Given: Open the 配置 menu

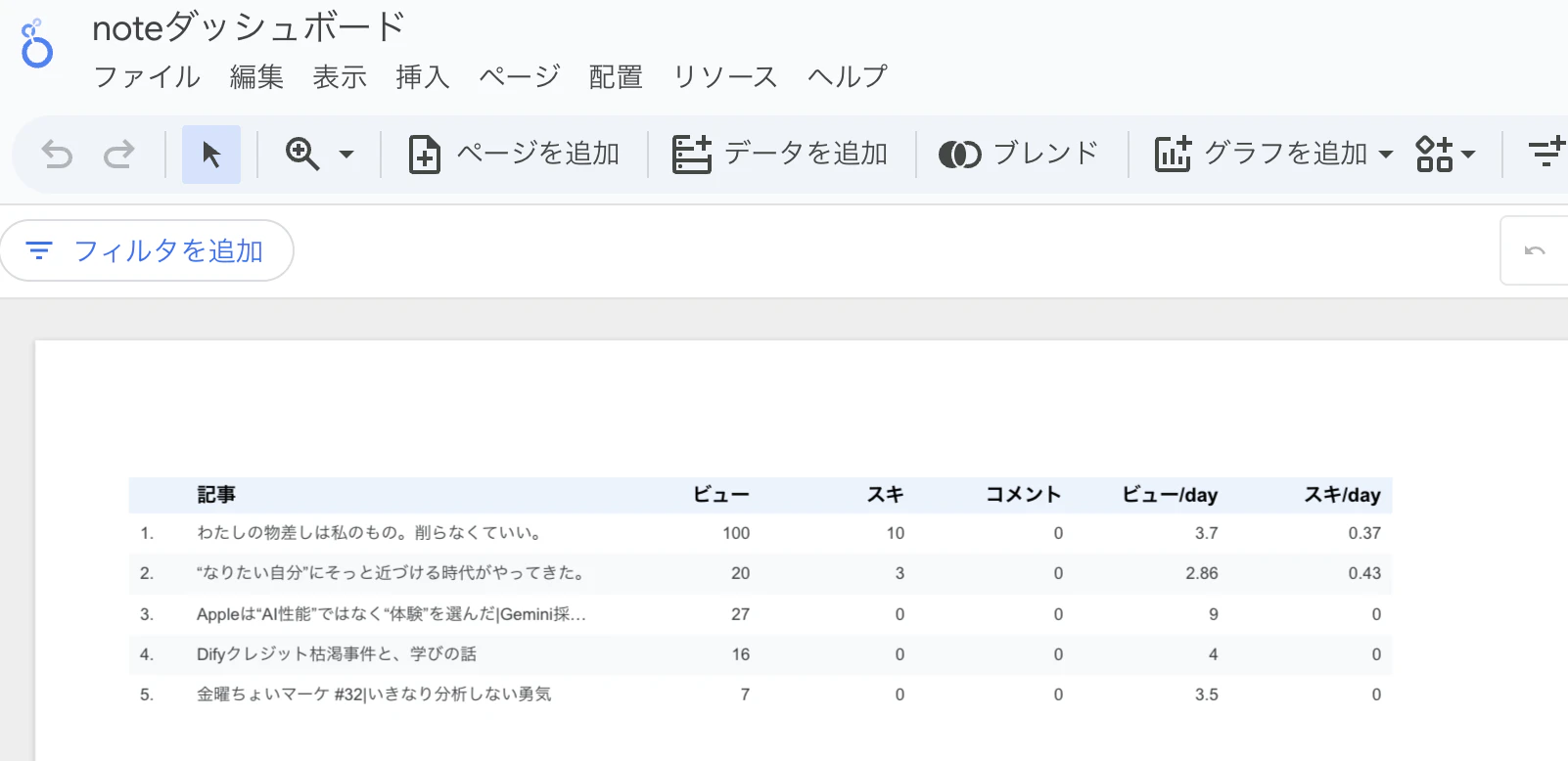Looking at the screenshot, I should coord(616,76).
